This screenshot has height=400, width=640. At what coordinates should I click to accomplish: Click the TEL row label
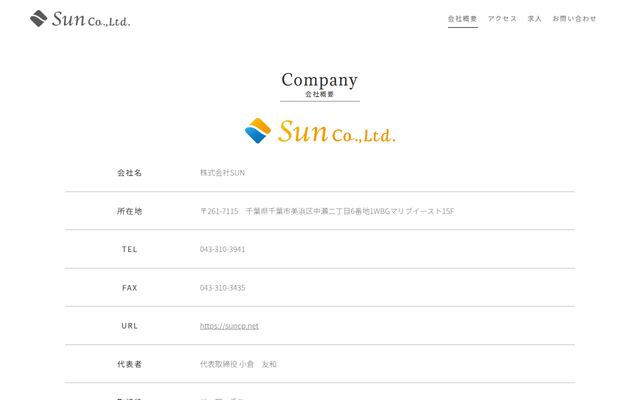pos(129,249)
